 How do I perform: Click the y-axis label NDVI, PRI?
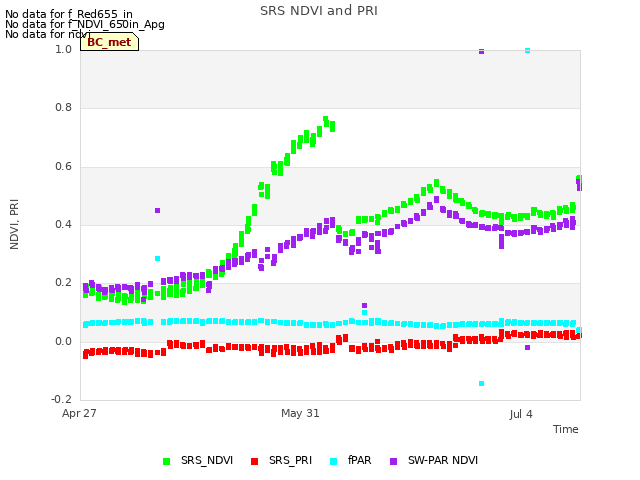14,224
